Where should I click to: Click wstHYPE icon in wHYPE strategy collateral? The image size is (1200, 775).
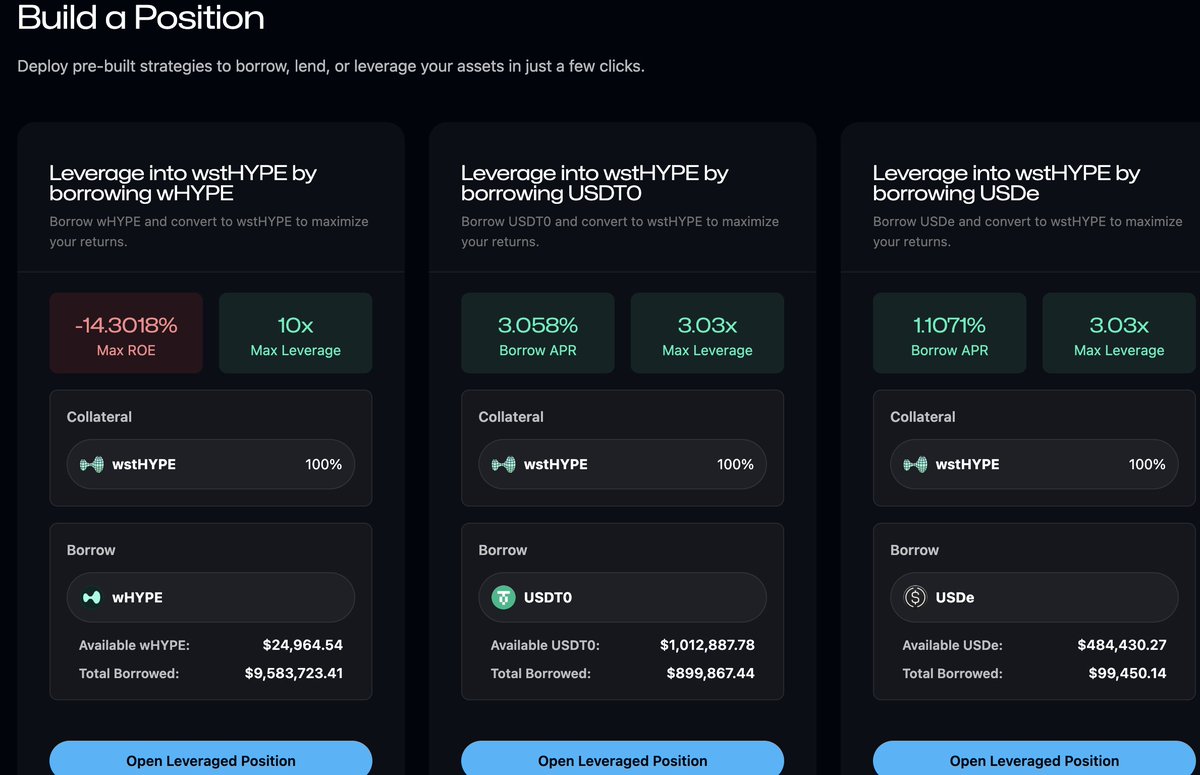pos(92,464)
